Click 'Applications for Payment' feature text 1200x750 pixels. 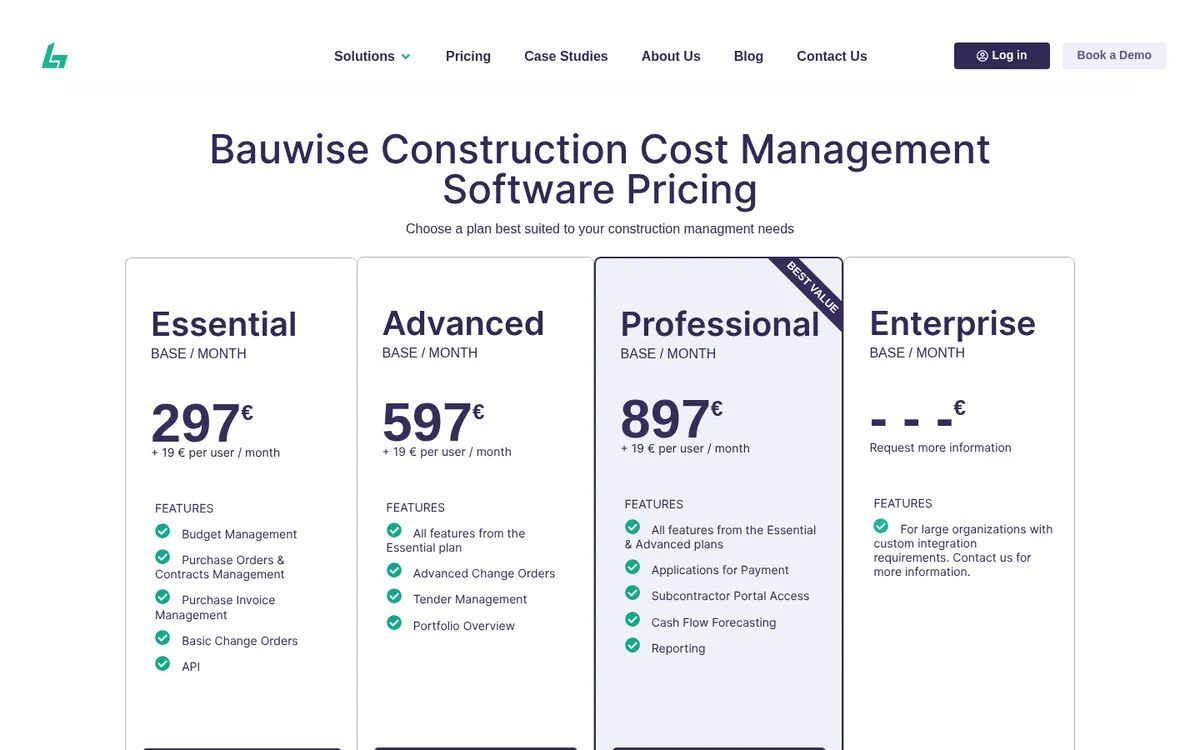[720, 570]
